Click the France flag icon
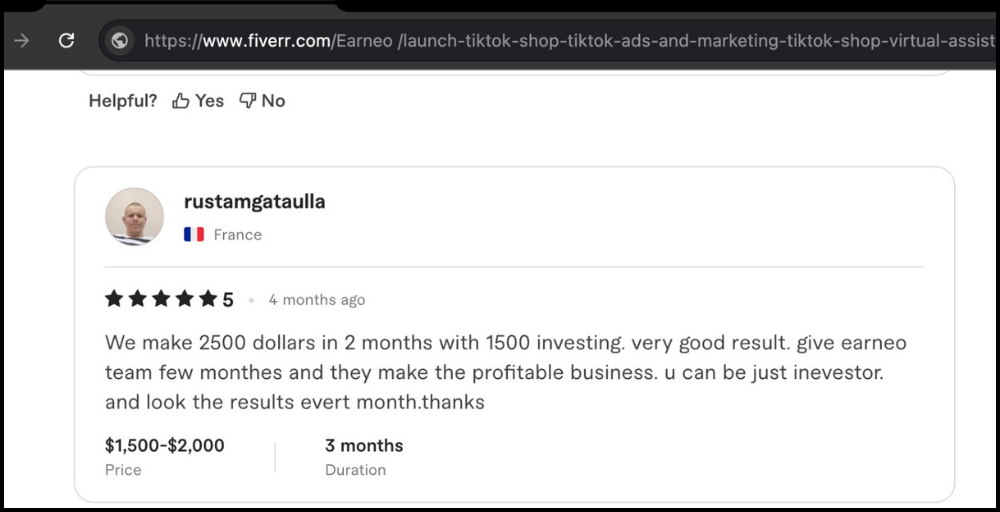 click(x=194, y=235)
